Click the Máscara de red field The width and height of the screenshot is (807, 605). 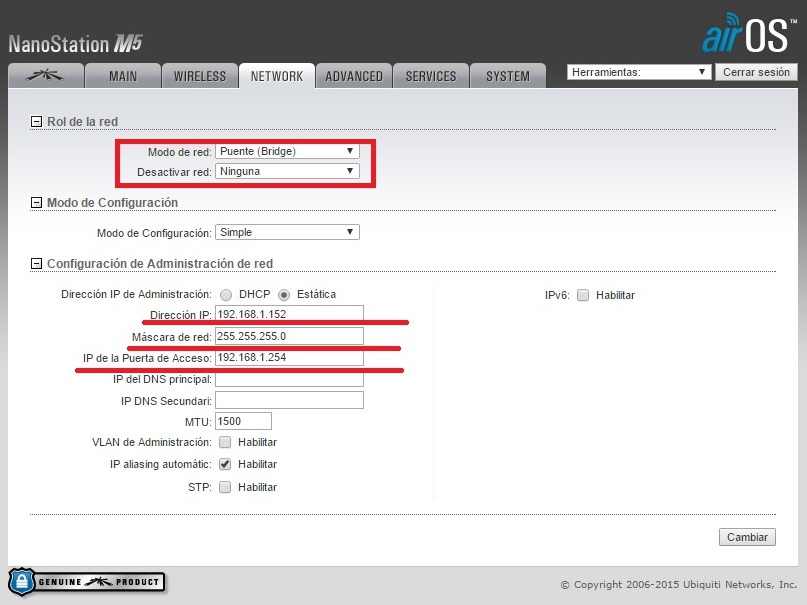point(289,336)
